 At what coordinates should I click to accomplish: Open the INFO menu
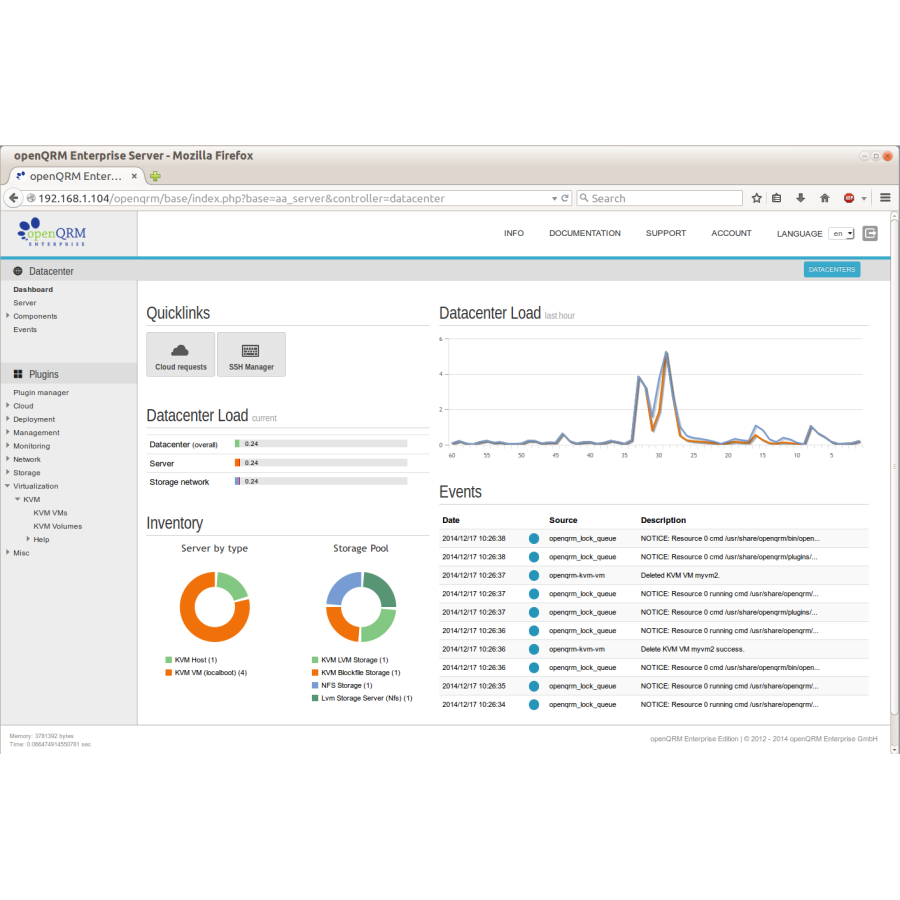point(514,233)
